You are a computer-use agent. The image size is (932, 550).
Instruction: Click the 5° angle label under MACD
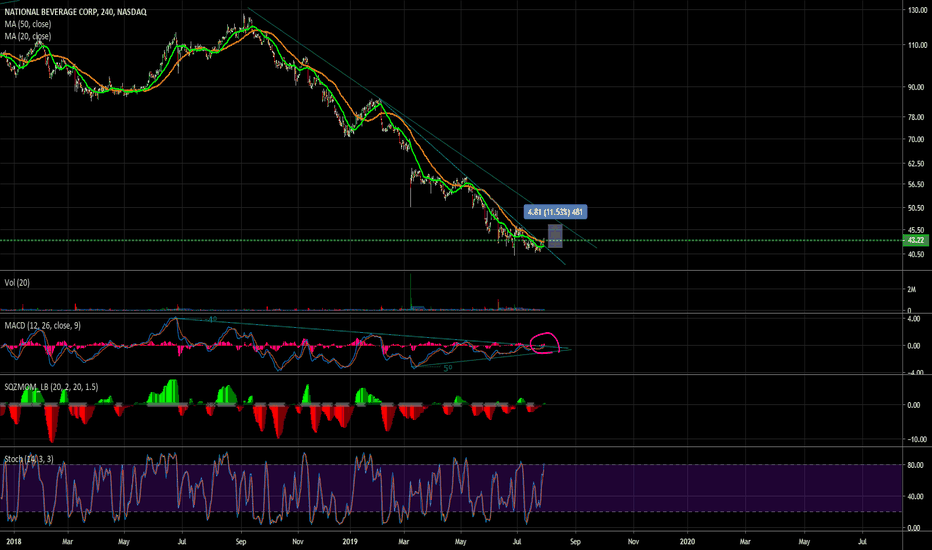pyautogui.click(x=448, y=369)
